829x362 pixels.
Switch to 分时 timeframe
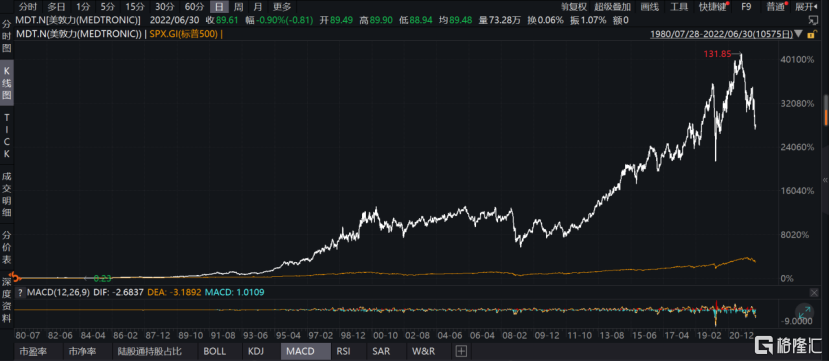(27, 7)
